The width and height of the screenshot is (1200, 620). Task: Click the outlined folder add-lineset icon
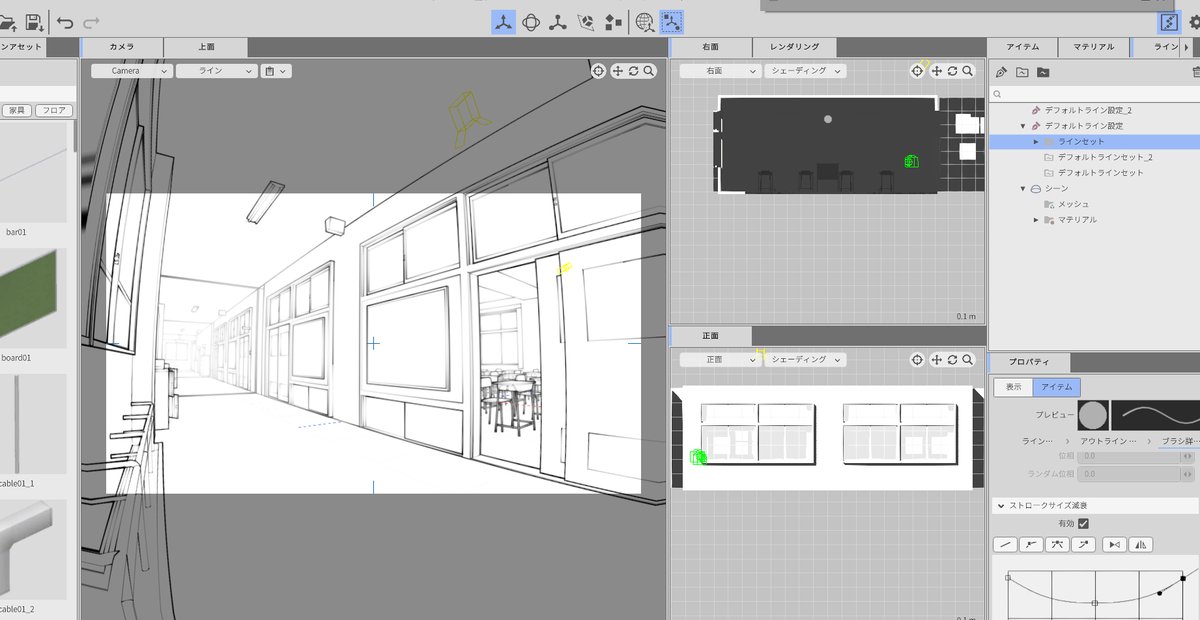(x=1022, y=72)
